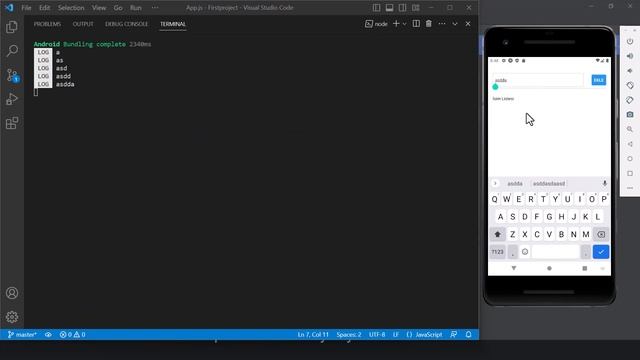Tap Android back navigation triangle
This screenshot has height=360, width=640.
coord(514,268)
